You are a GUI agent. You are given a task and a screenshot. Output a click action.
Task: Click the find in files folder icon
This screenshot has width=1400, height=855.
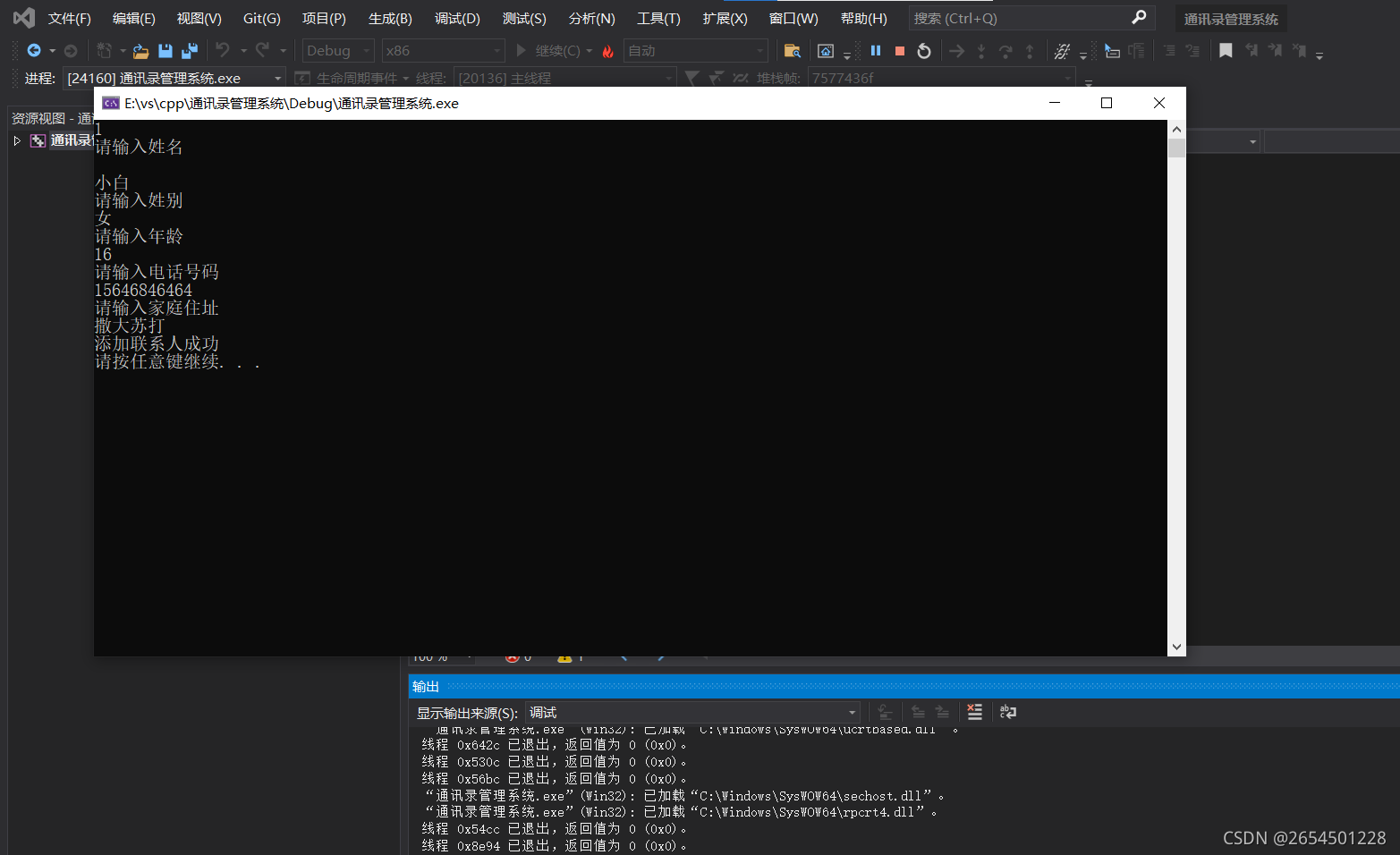pyautogui.click(x=792, y=51)
